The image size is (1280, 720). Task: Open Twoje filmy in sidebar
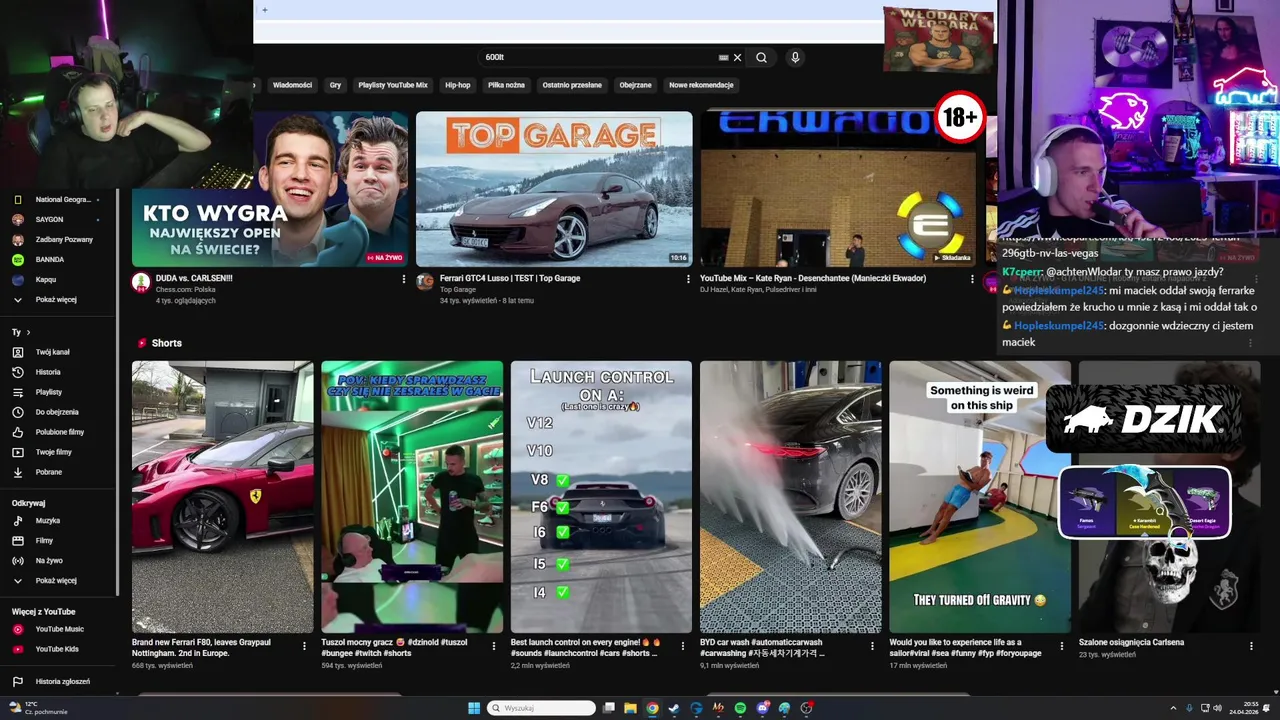click(x=53, y=452)
